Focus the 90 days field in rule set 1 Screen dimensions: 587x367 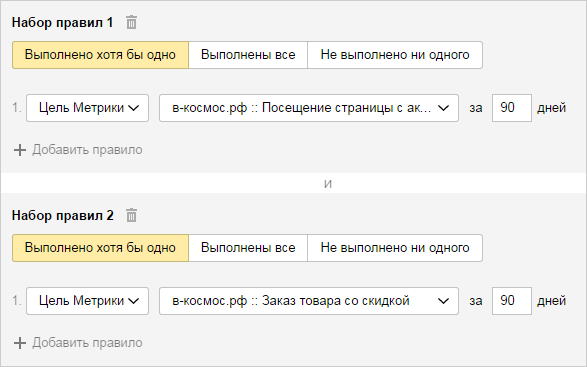pyautogui.click(x=512, y=108)
